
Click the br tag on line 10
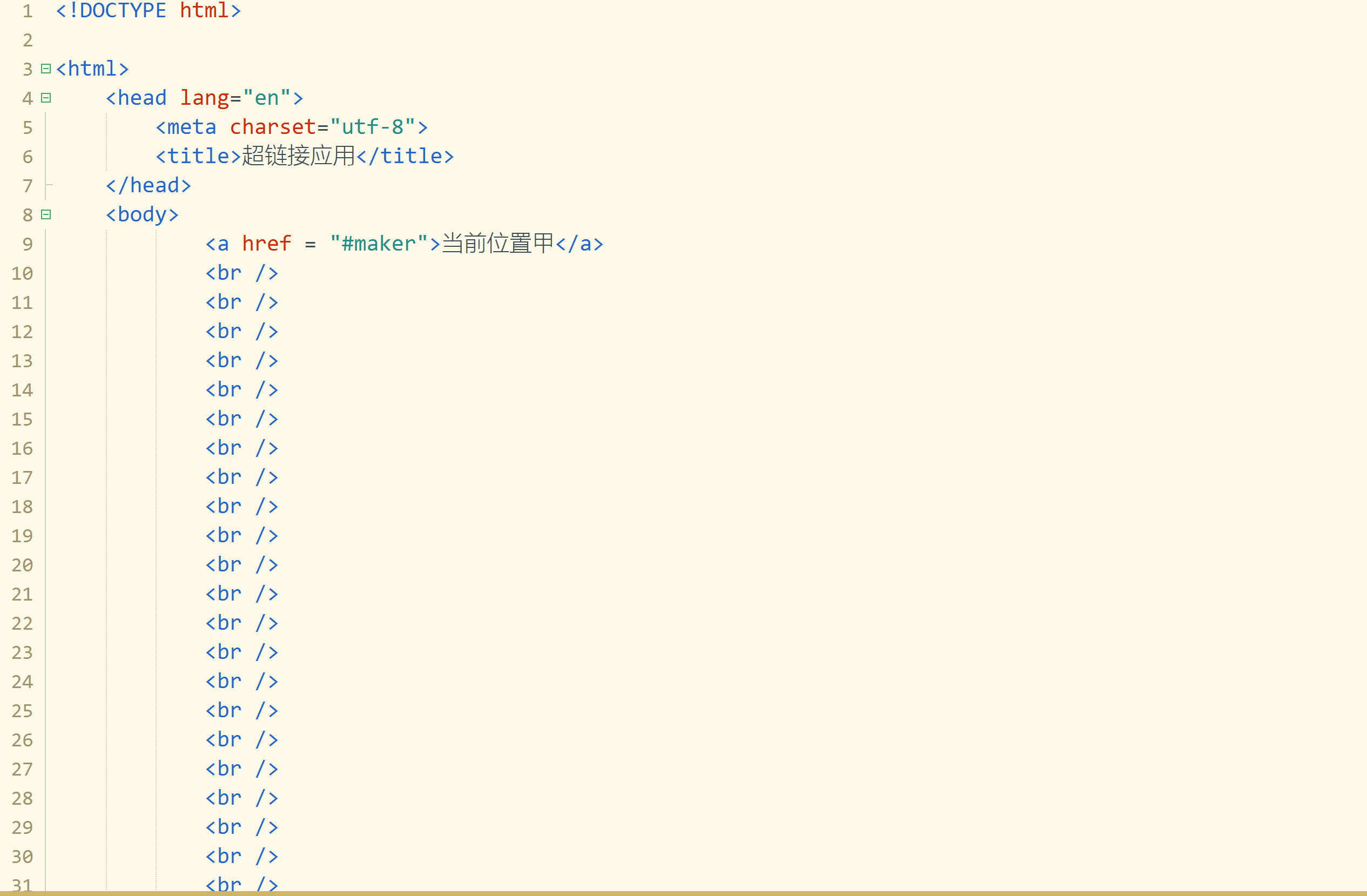242,273
